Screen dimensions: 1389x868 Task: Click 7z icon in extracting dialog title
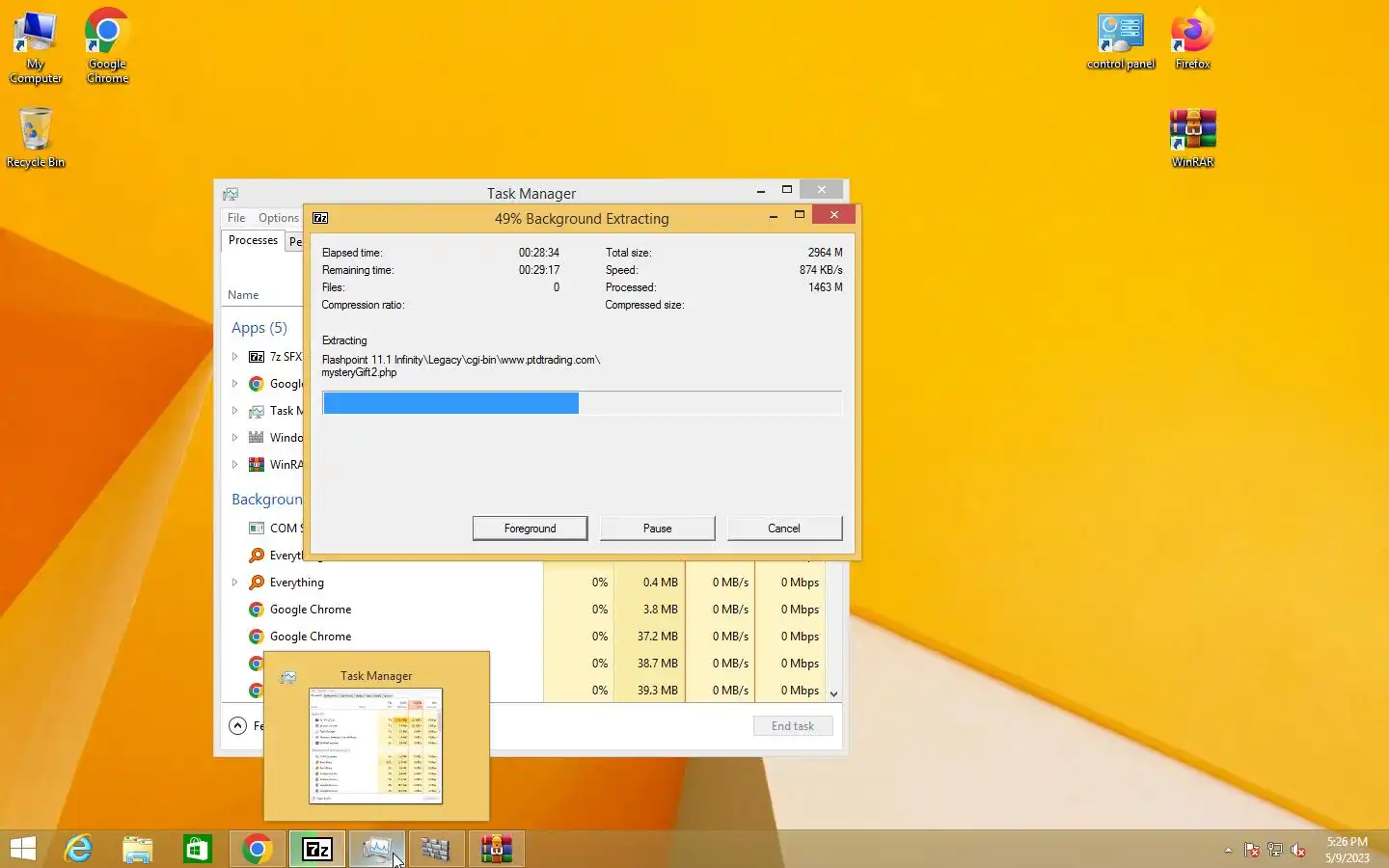pos(320,218)
